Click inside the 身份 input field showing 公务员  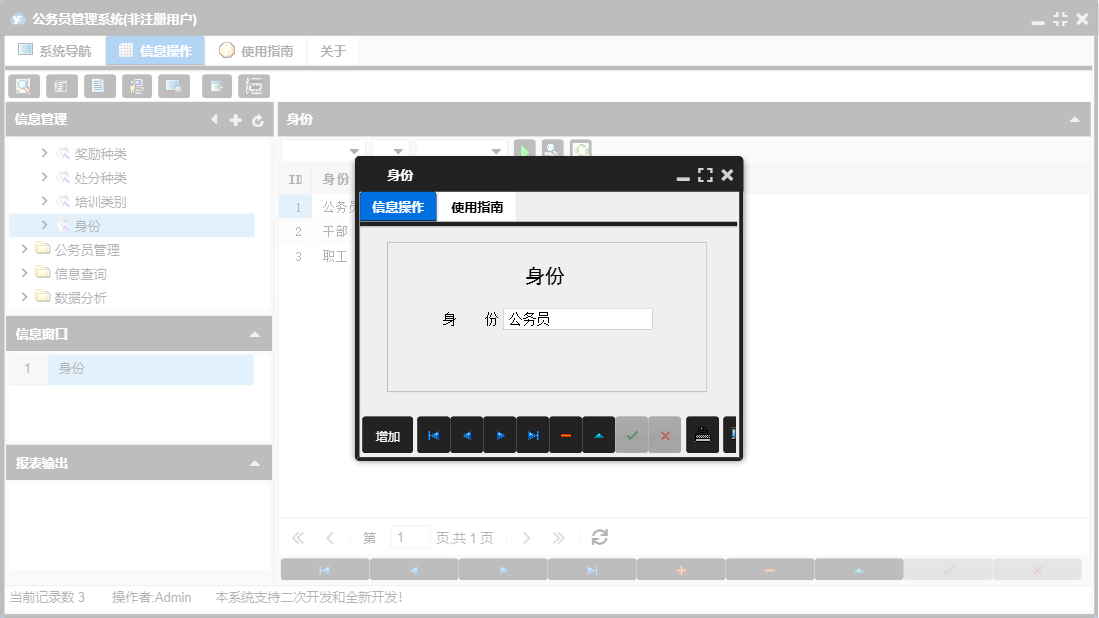point(577,318)
